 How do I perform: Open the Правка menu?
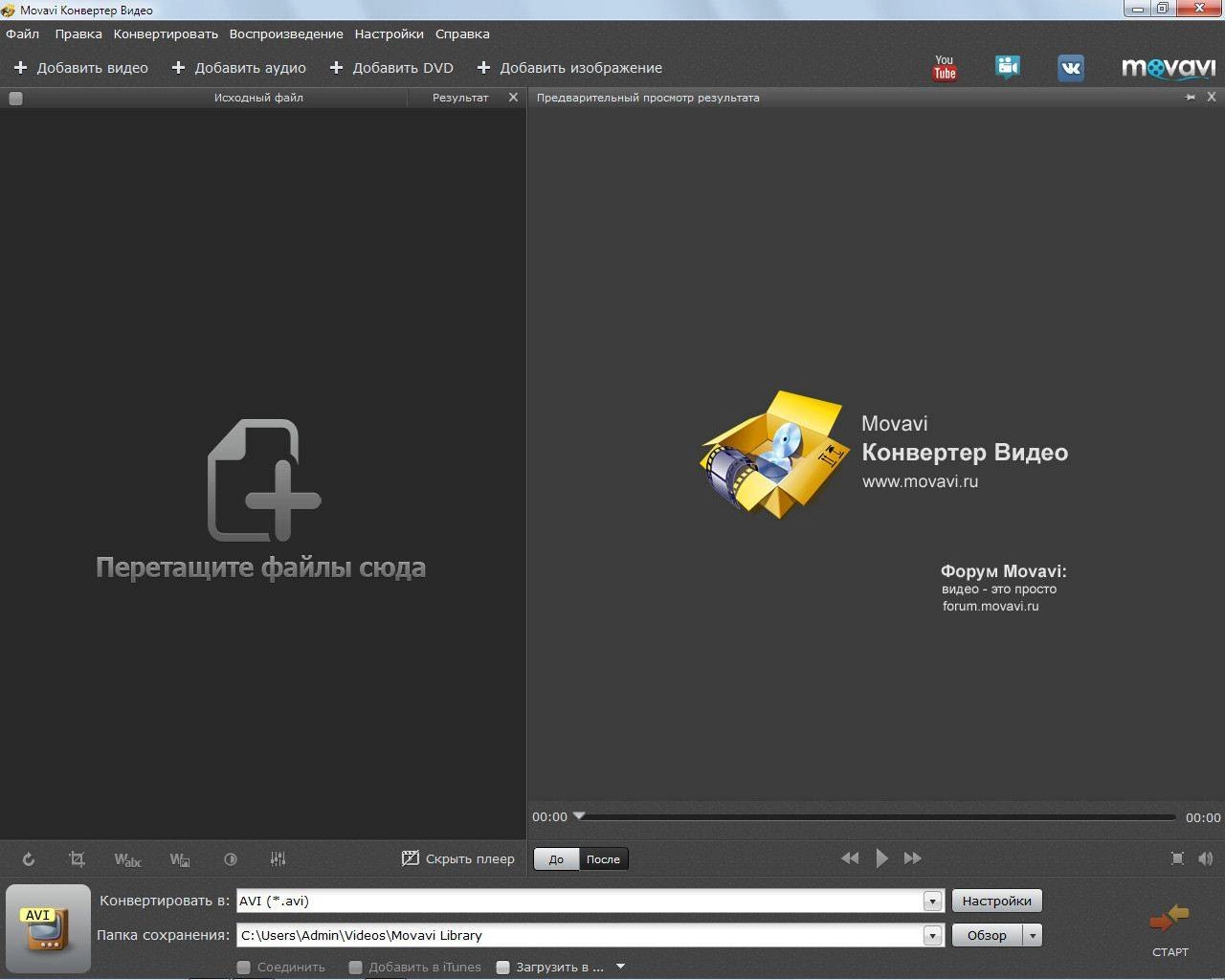tap(78, 33)
